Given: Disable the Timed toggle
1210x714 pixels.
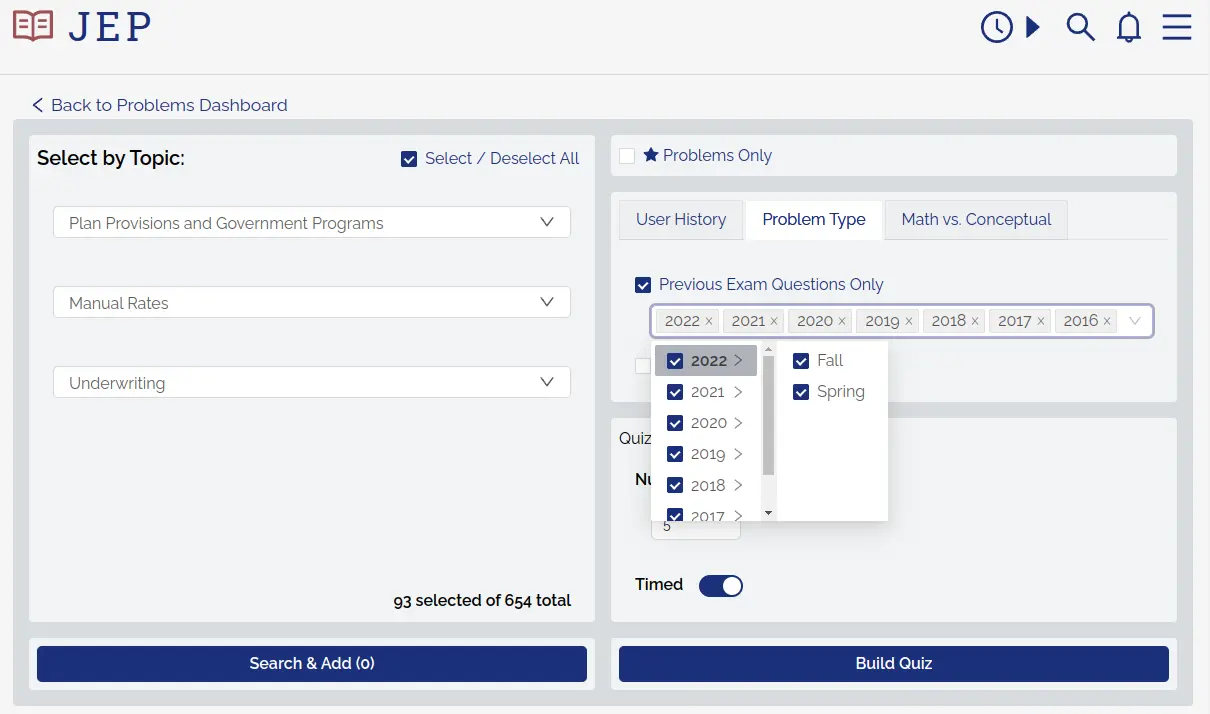Looking at the screenshot, I should click(721, 585).
